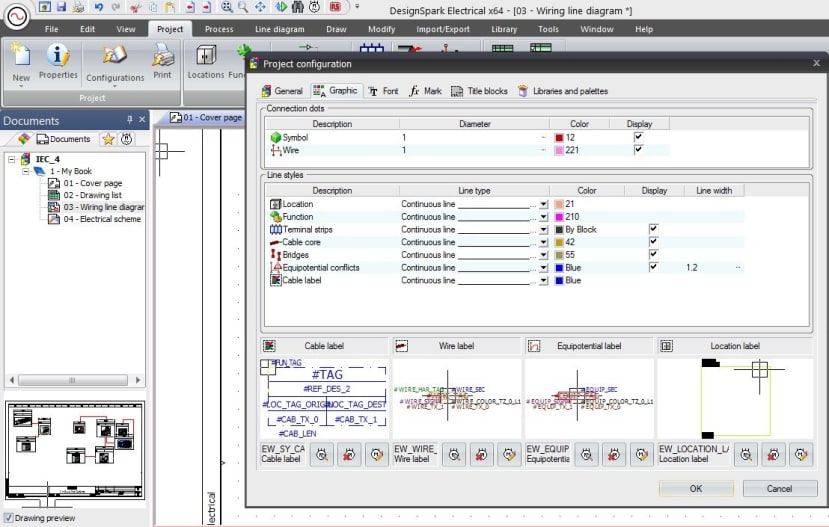
Task: Open quick access toolbar customize arrow
Action: point(357,7)
